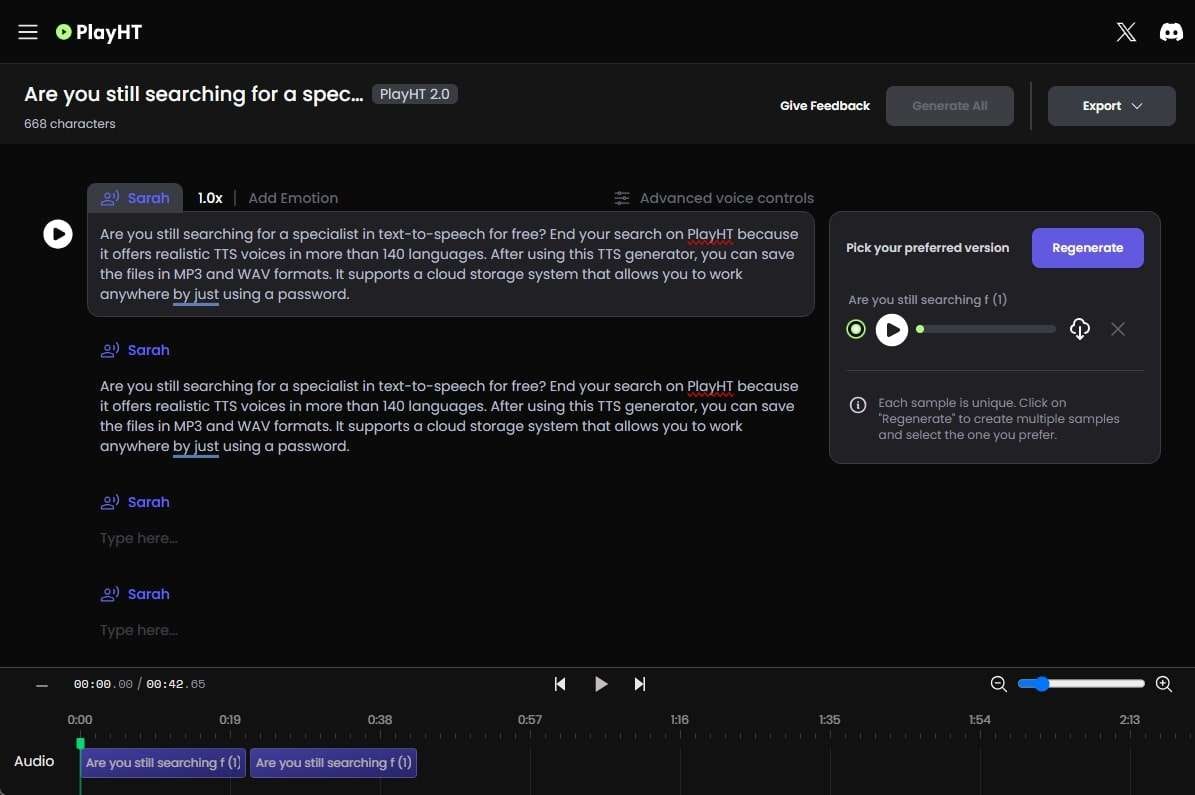The image size is (1195, 795).
Task: Play the first paragraph audio
Action: click(58, 234)
